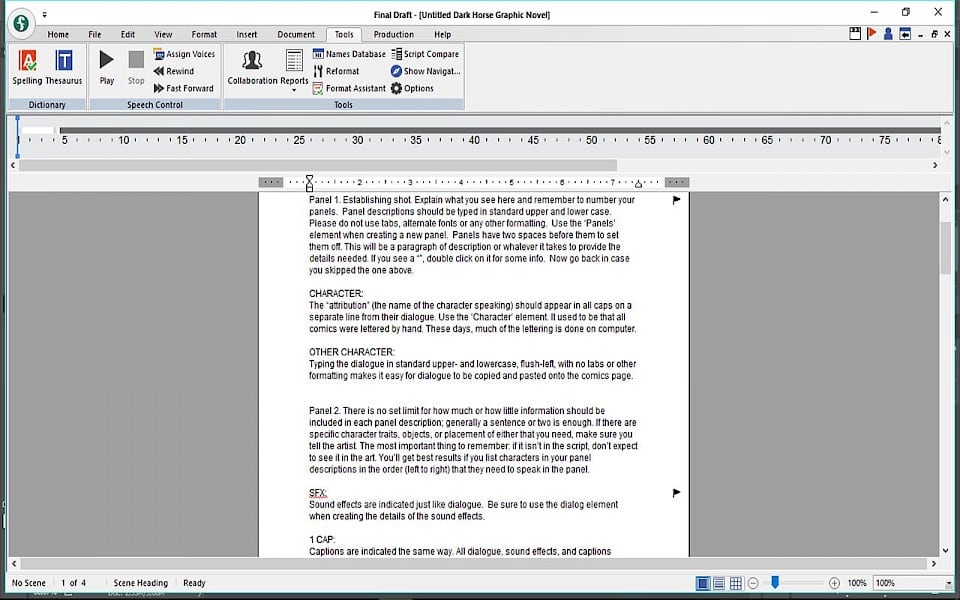
Task: Click the blue timeline marker at page start
Action: pos(17,136)
